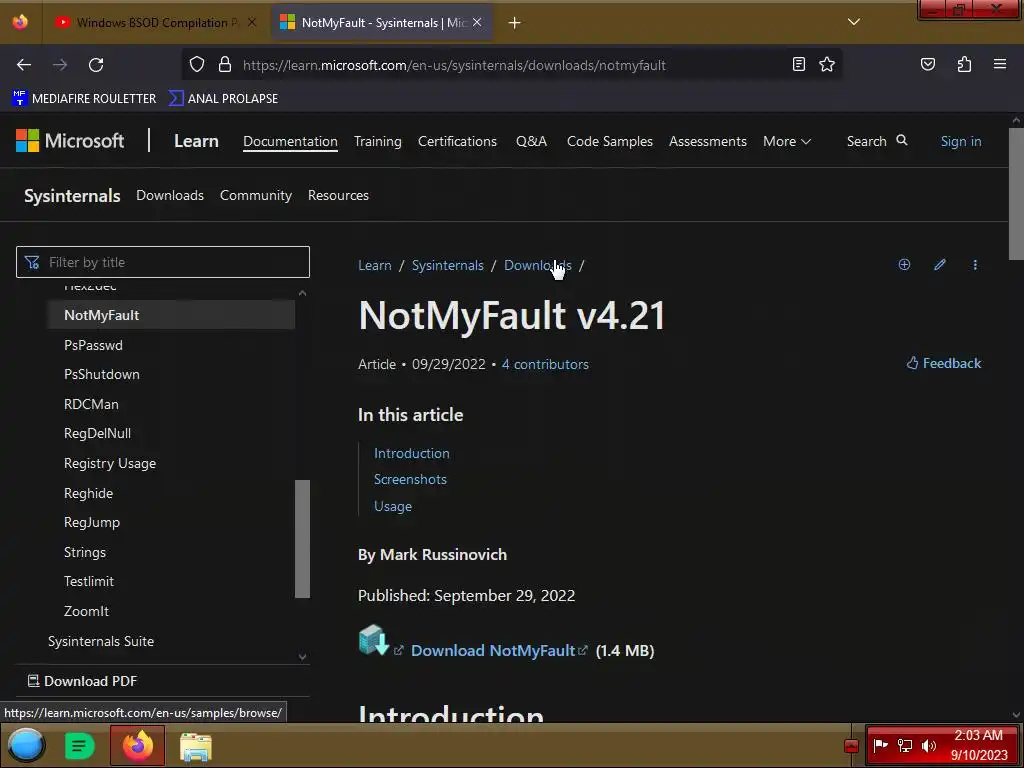Image resolution: width=1024 pixels, height=768 pixels.
Task: Select NotMyFault in the sidebar tree
Action: (x=171, y=315)
